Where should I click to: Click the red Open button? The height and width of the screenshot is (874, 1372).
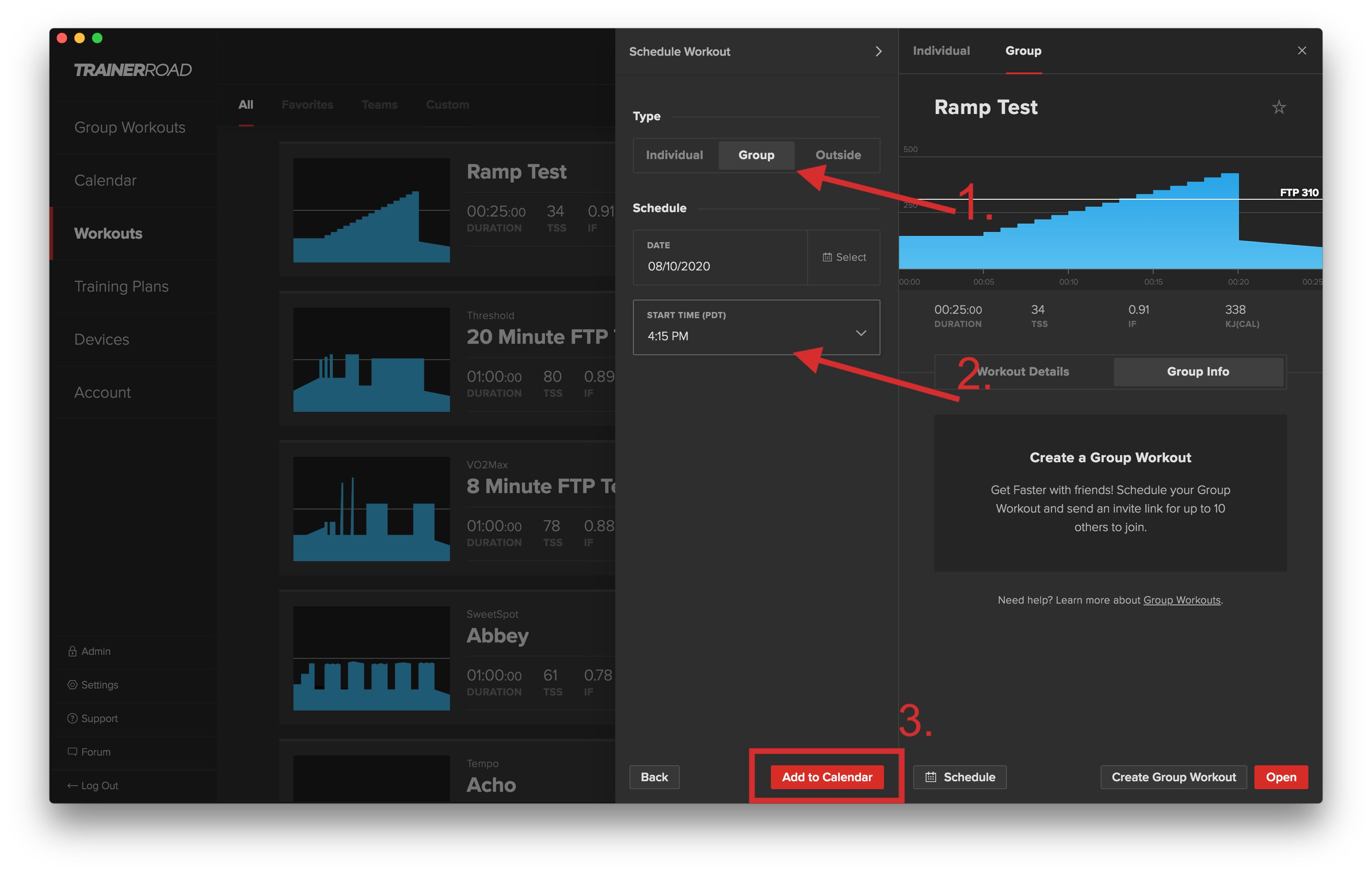coord(1281,777)
